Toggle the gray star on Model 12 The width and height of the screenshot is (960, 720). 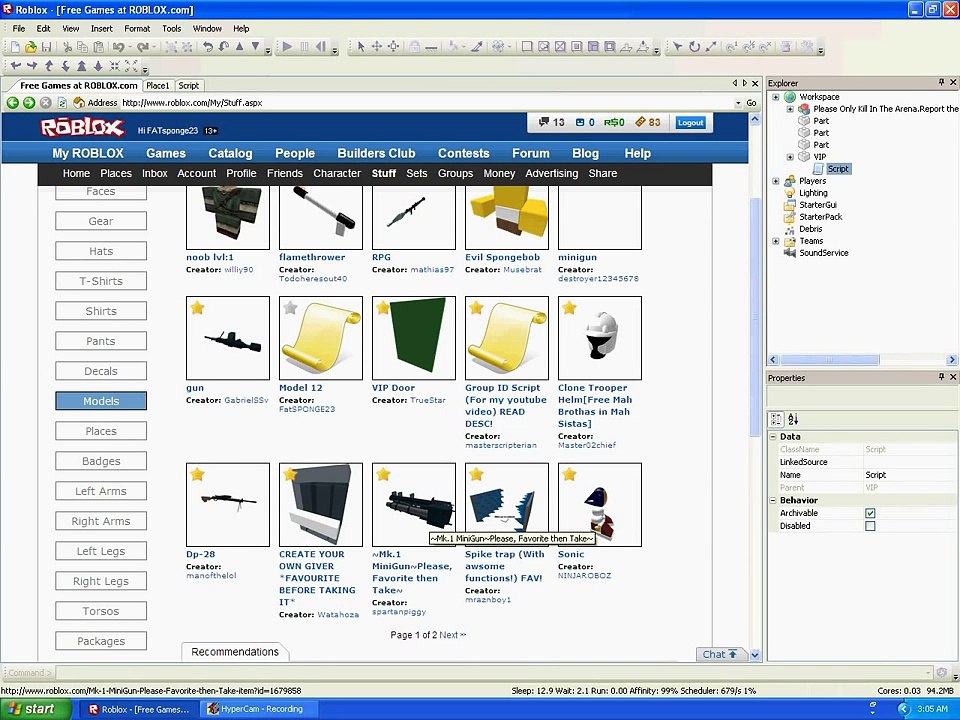click(290, 307)
